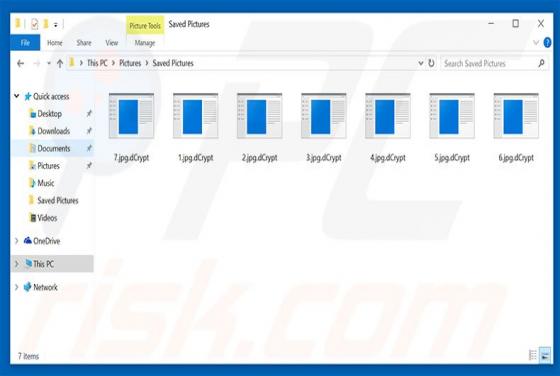Switch to details list view icon
Viewport: 560px width, 376px height.
point(532,355)
